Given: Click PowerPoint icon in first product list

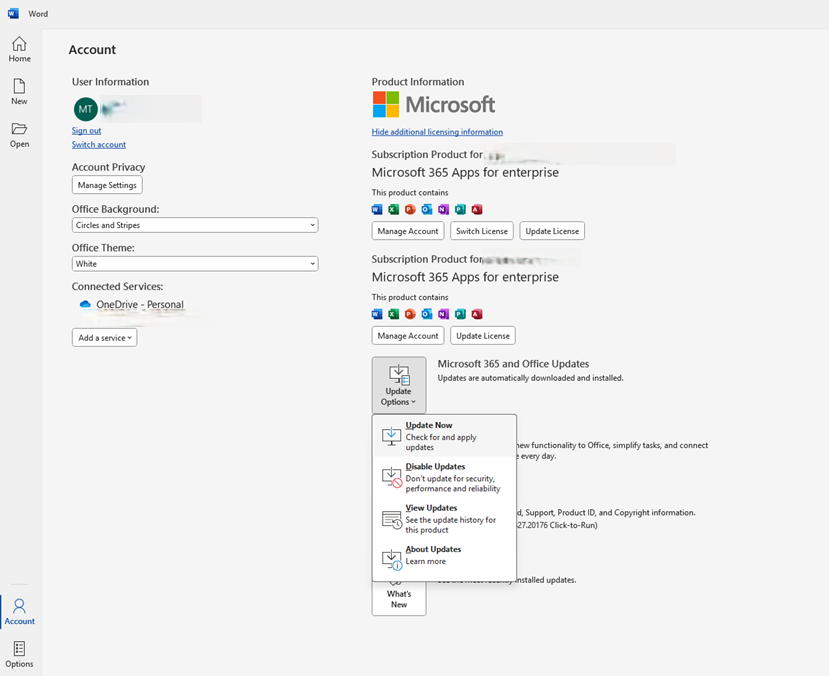Looking at the screenshot, I should click(x=410, y=209).
